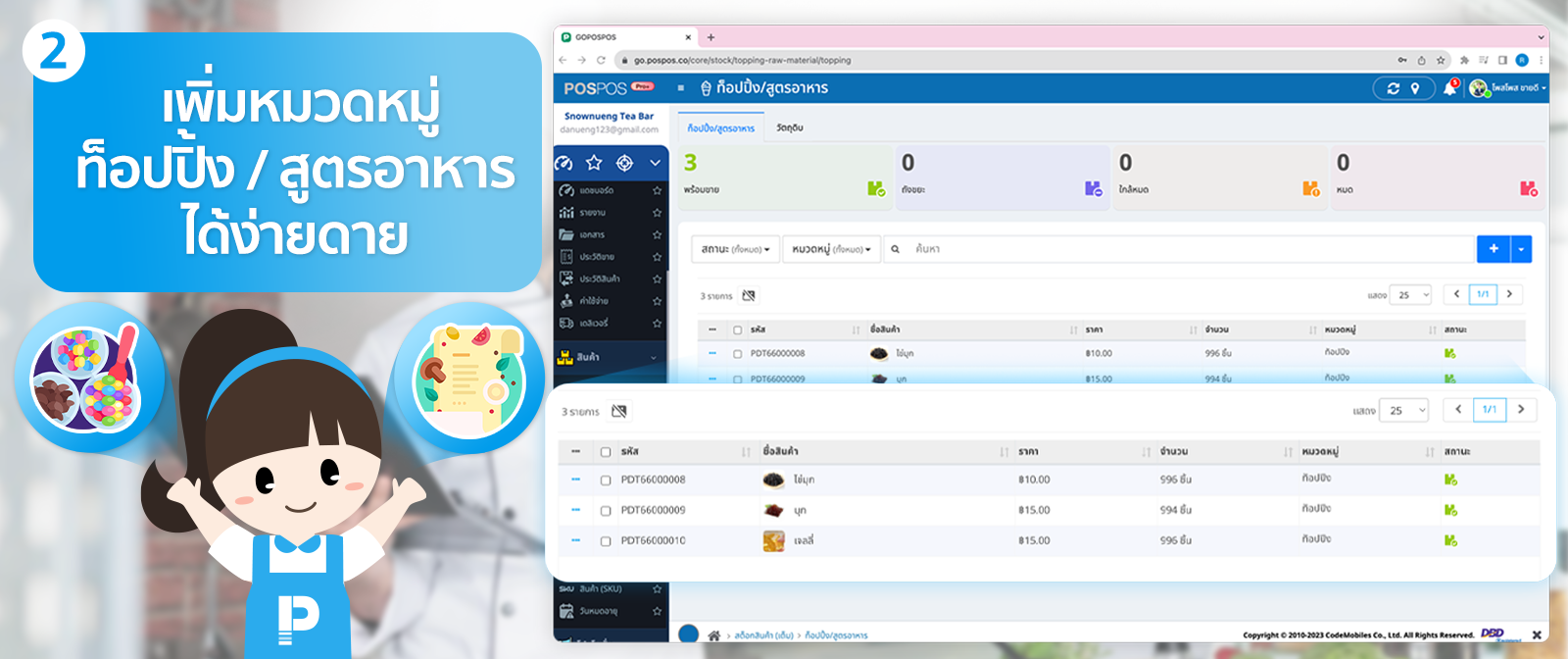Click the blue plus add button
The height and width of the screenshot is (659, 1568).
pos(1494,249)
